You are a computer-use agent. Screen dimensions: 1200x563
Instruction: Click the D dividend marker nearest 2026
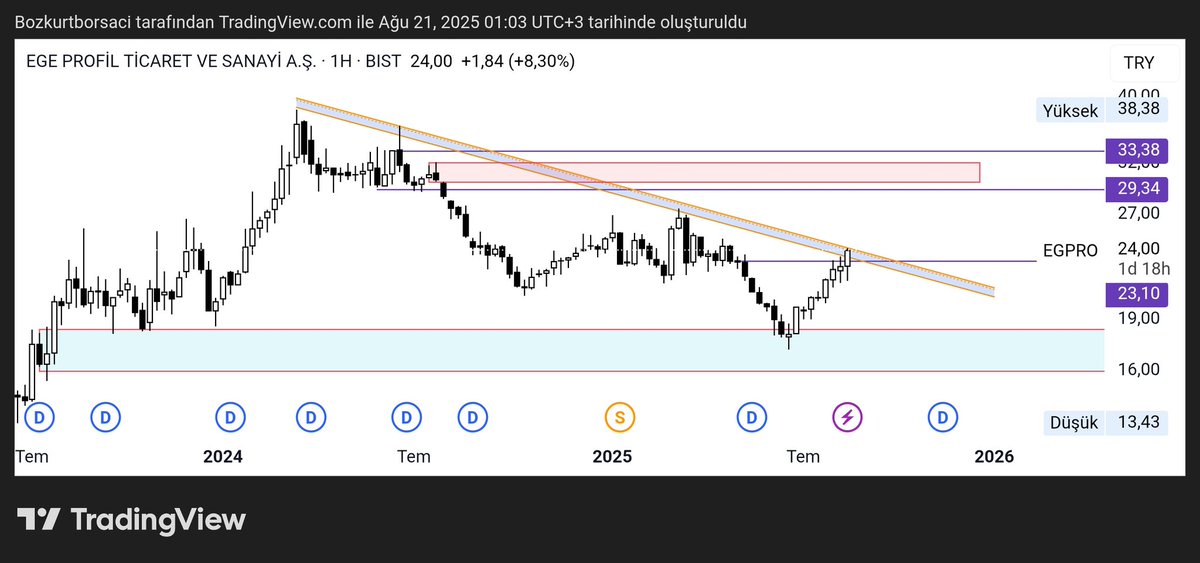[941, 417]
